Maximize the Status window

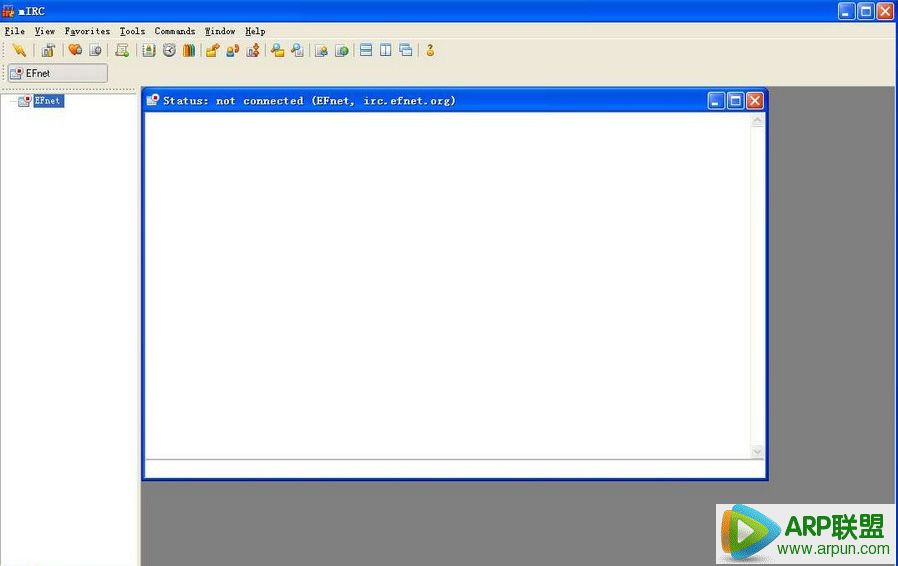(735, 101)
